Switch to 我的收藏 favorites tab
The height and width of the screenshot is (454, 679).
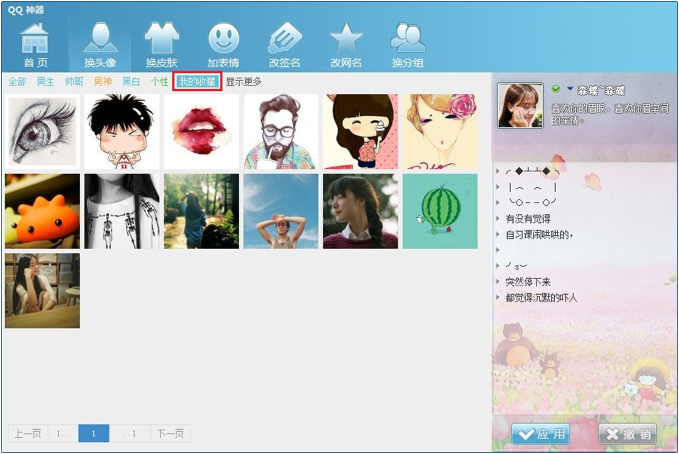pyautogui.click(x=197, y=81)
